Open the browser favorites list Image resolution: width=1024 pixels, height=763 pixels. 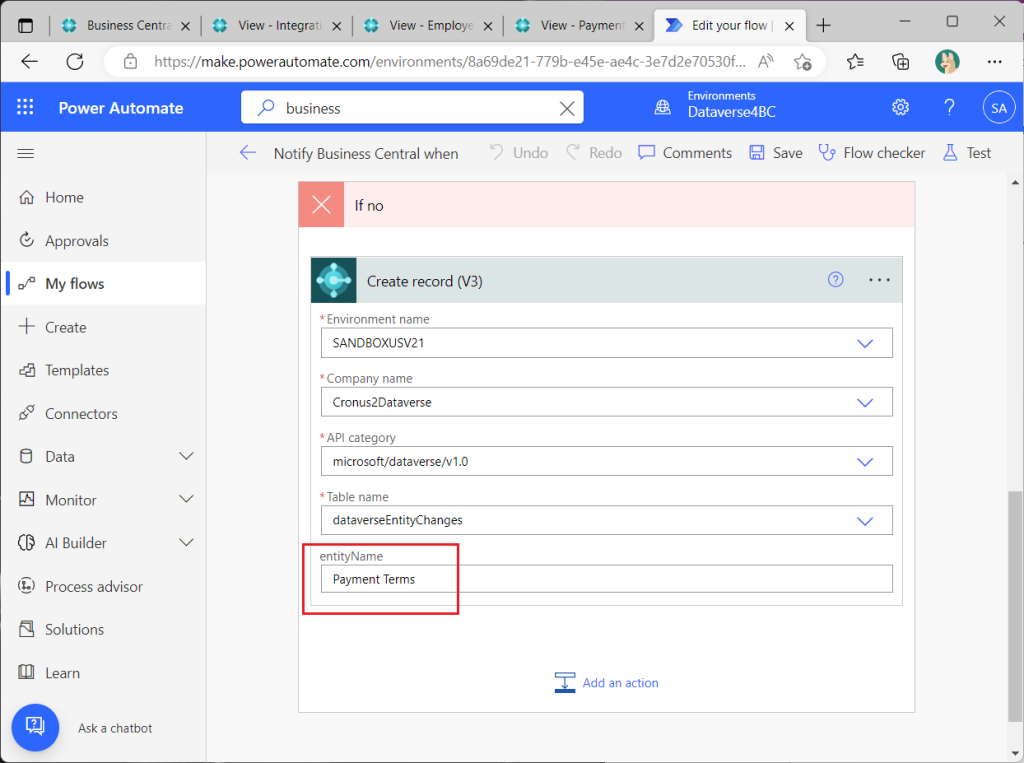pos(855,62)
